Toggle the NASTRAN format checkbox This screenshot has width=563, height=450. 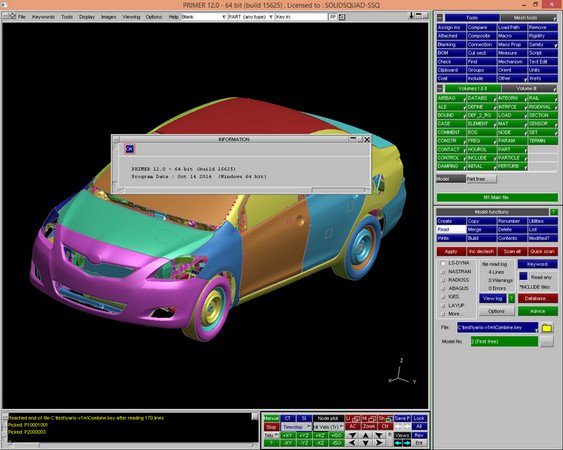click(443, 272)
